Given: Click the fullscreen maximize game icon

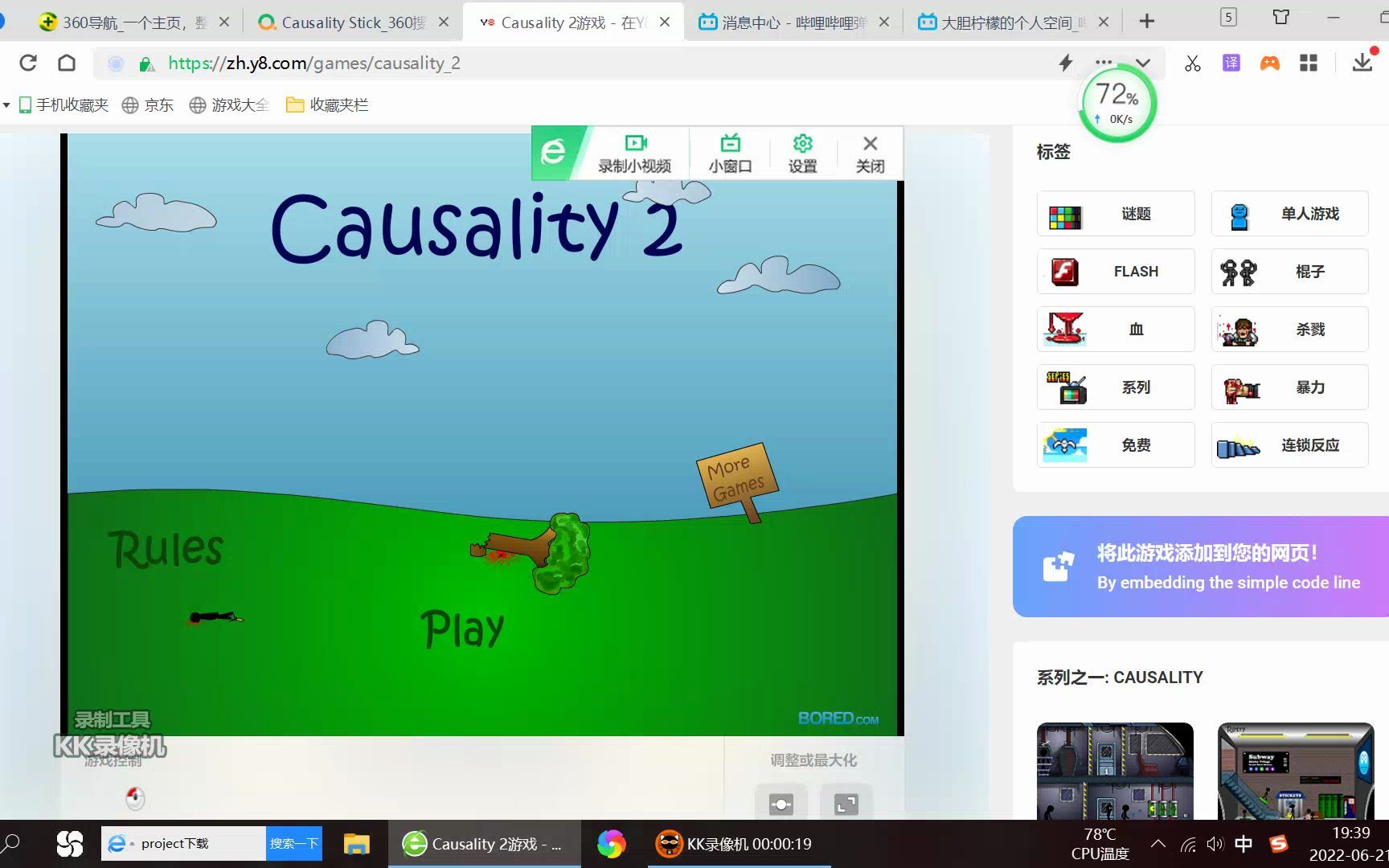Looking at the screenshot, I should tap(846, 804).
